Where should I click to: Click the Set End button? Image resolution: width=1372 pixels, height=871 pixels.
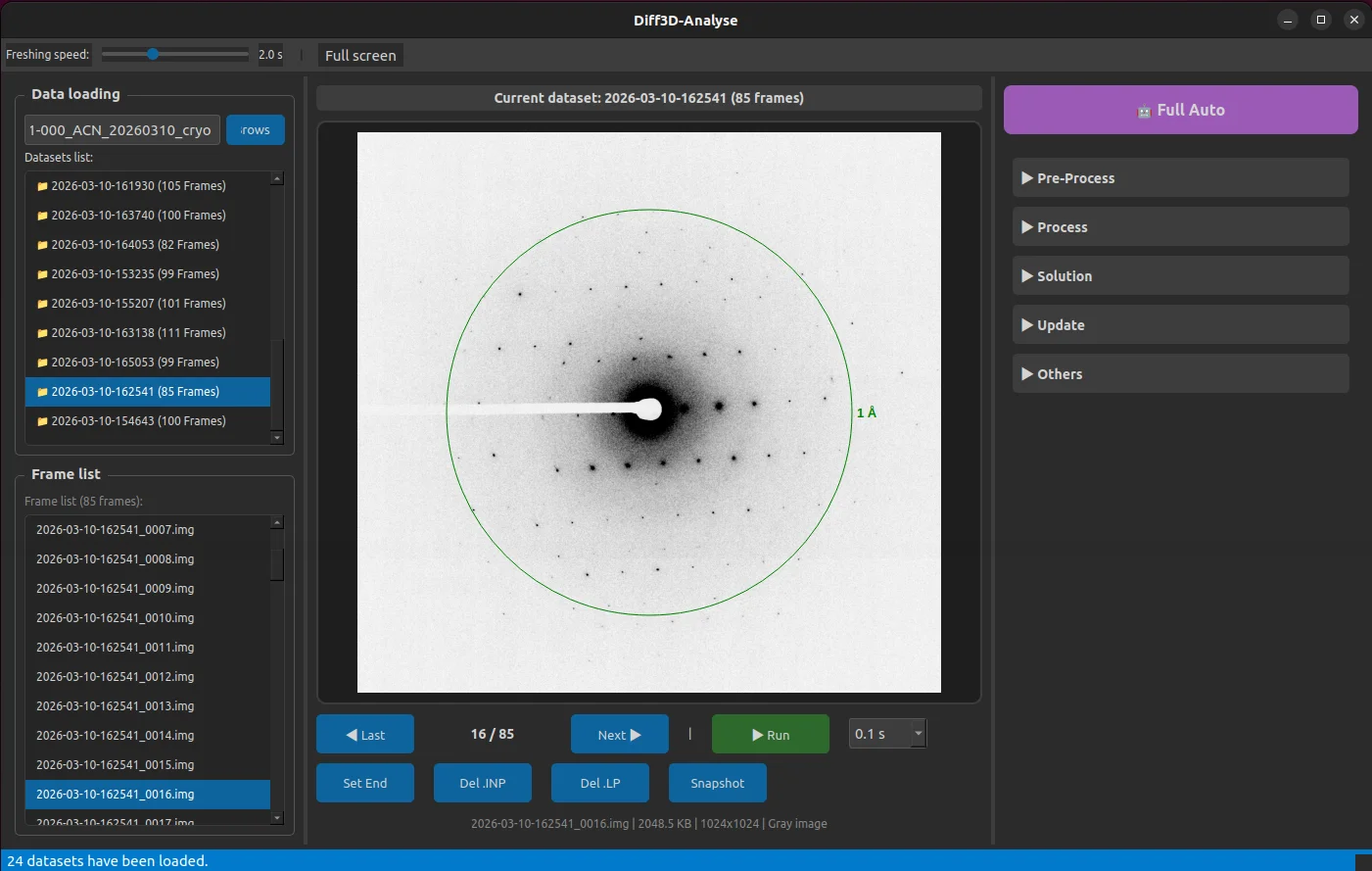[364, 783]
